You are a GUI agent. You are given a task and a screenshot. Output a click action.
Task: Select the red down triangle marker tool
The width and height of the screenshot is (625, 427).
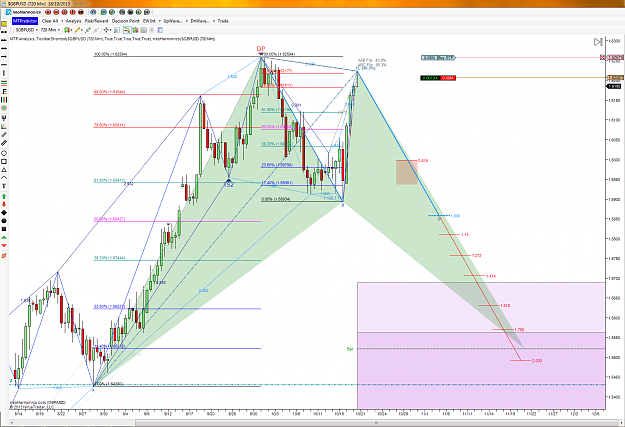[4, 245]
